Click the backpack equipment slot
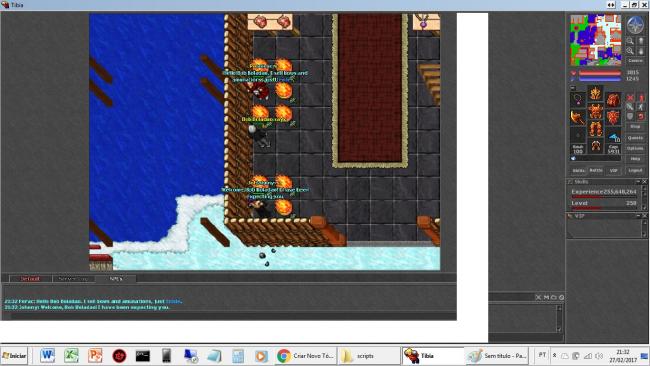Viewport: 650px width, 366px height. coord(613,100)
